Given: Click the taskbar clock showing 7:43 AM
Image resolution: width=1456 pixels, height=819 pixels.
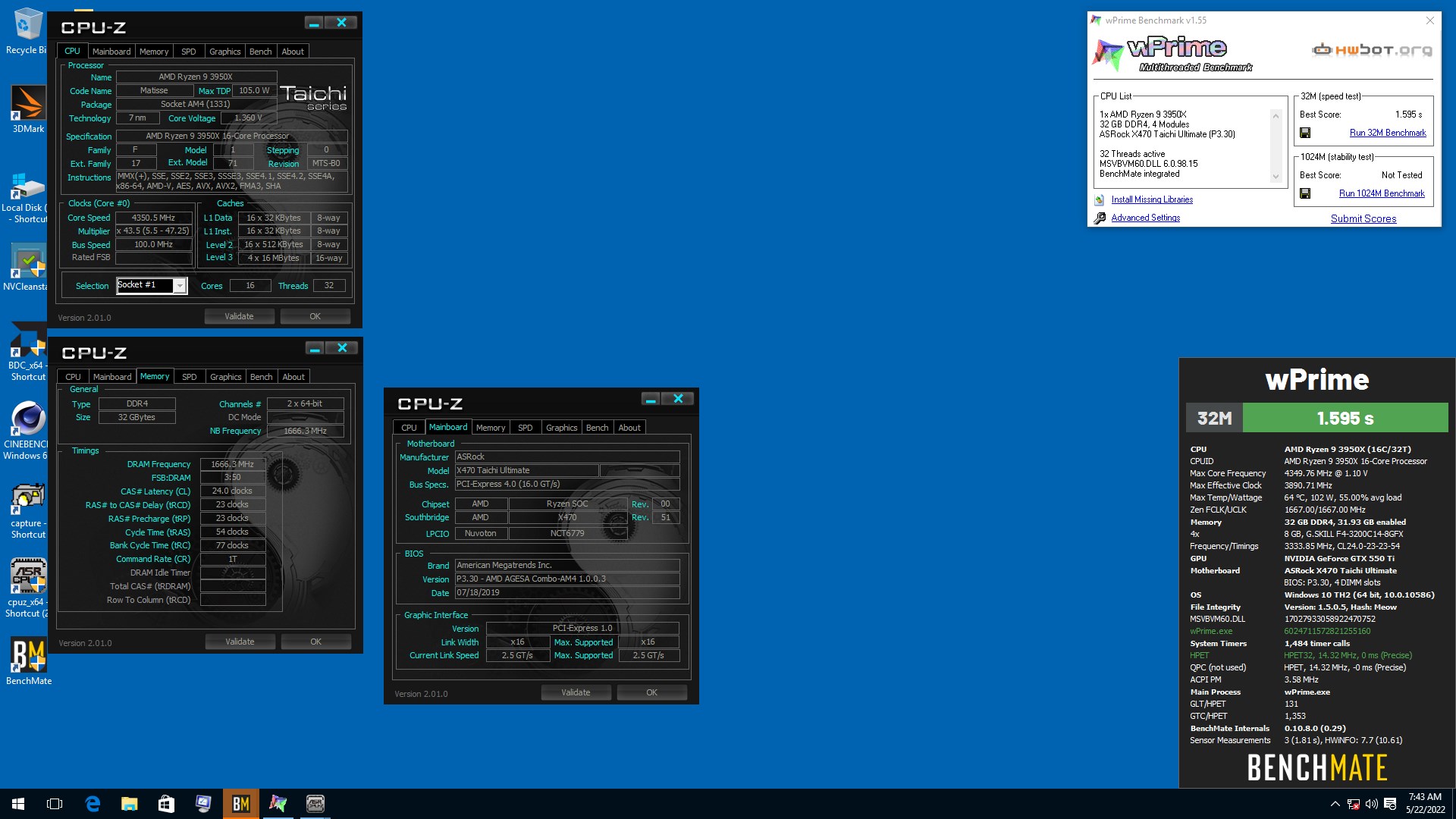Looking at the screenshot, I should 1426,803.
